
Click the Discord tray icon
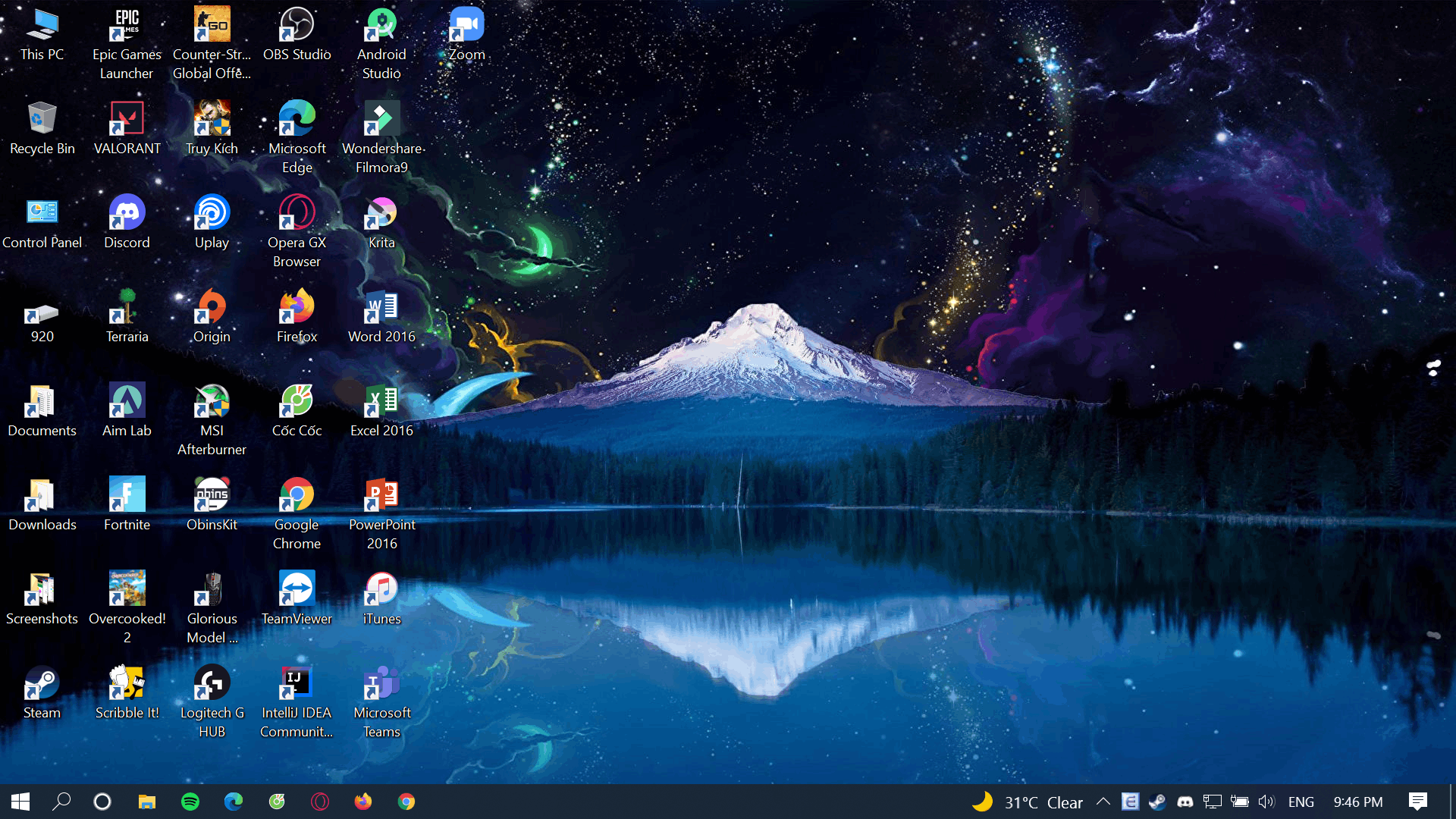pyautogui.click(x=1185, y=802)
